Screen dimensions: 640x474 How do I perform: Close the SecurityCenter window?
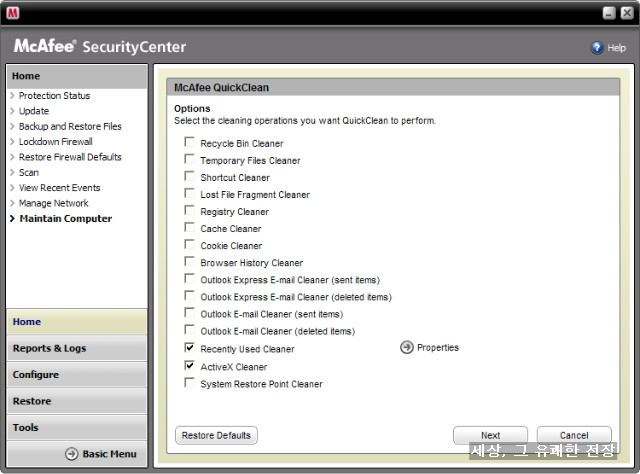[x=627, y=13]
